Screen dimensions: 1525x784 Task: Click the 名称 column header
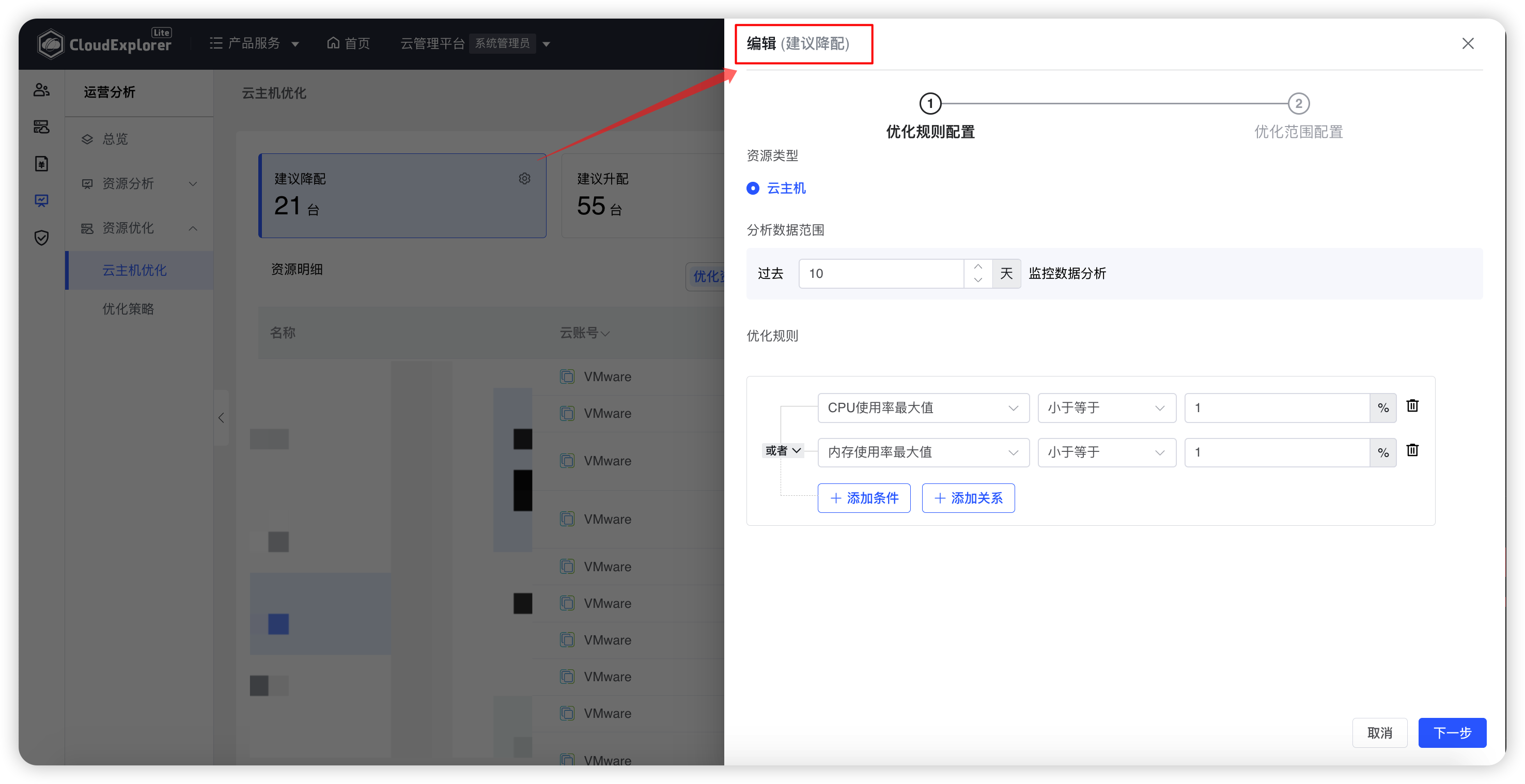[283, 333]
